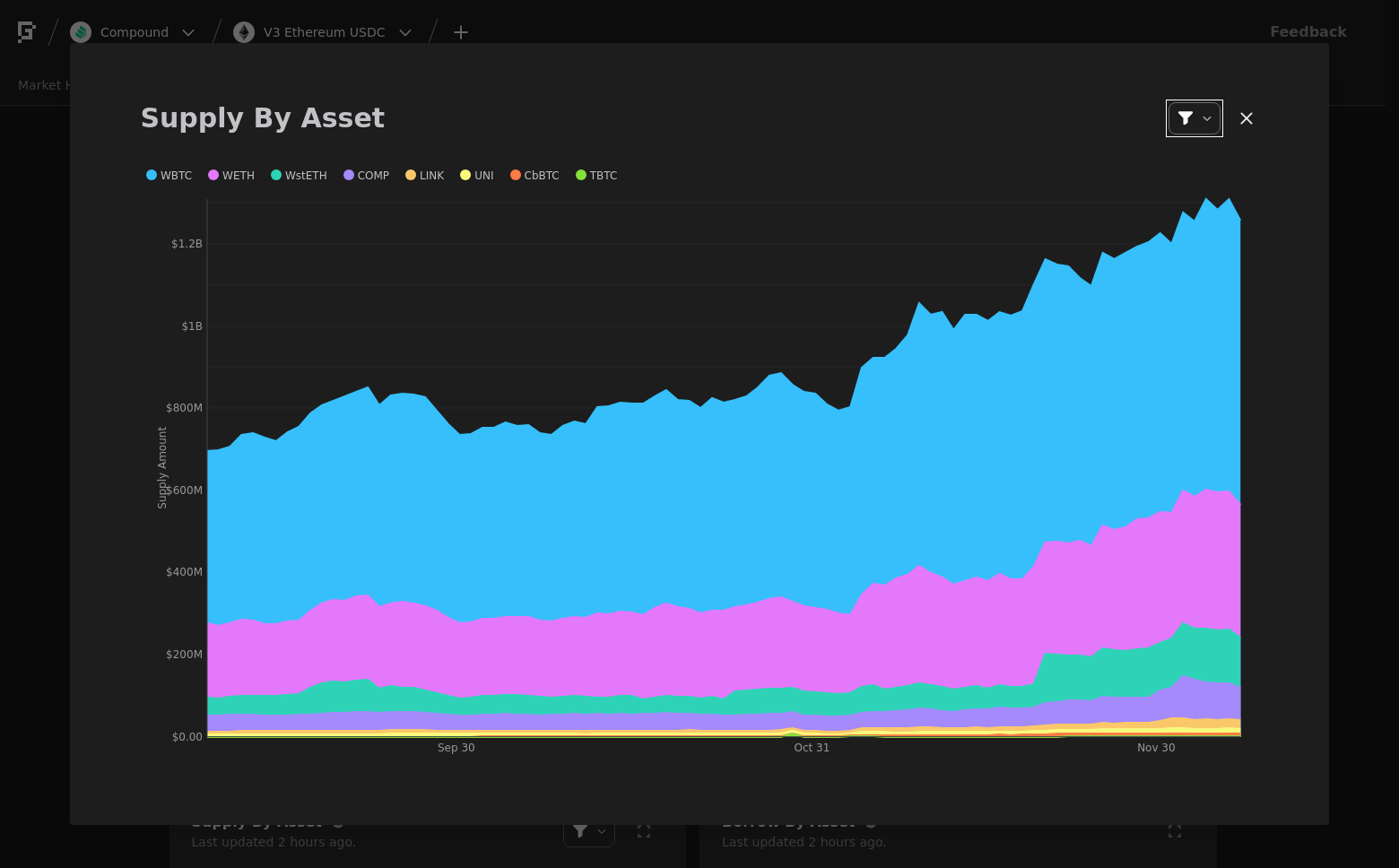Click the Oct 31 axis date label

tap(812, 748)
